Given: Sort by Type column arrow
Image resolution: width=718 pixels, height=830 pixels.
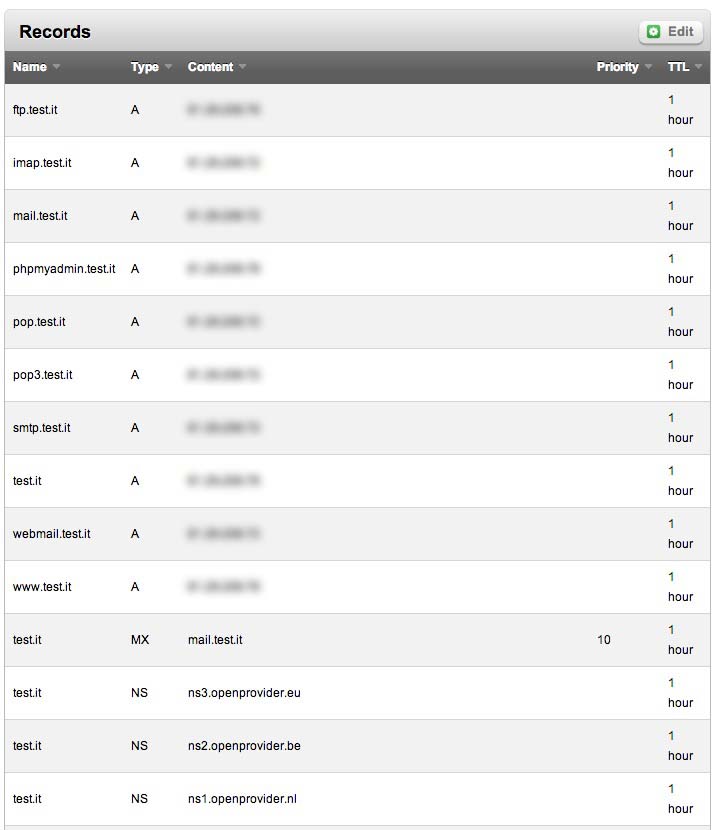Looking at the screenshot, I should tap(168, 67).
